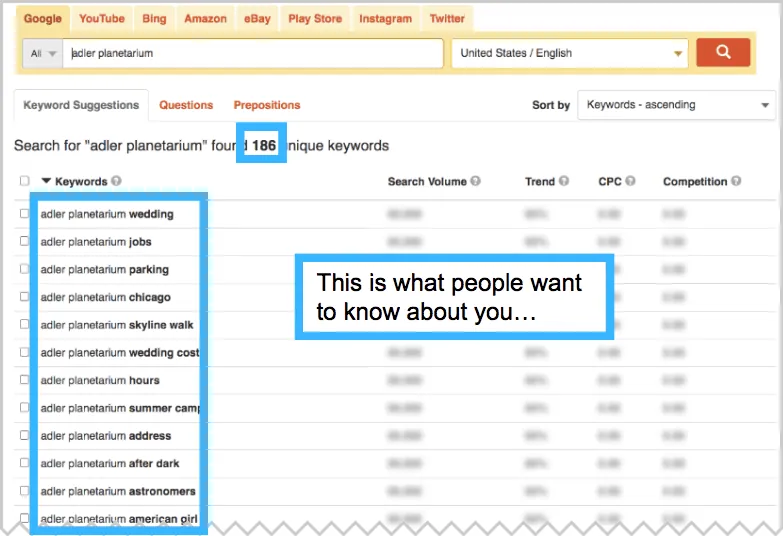Click keyword 'adler planetarium chicago'
This screenshot has height=536, width=783.
[105, 297]
